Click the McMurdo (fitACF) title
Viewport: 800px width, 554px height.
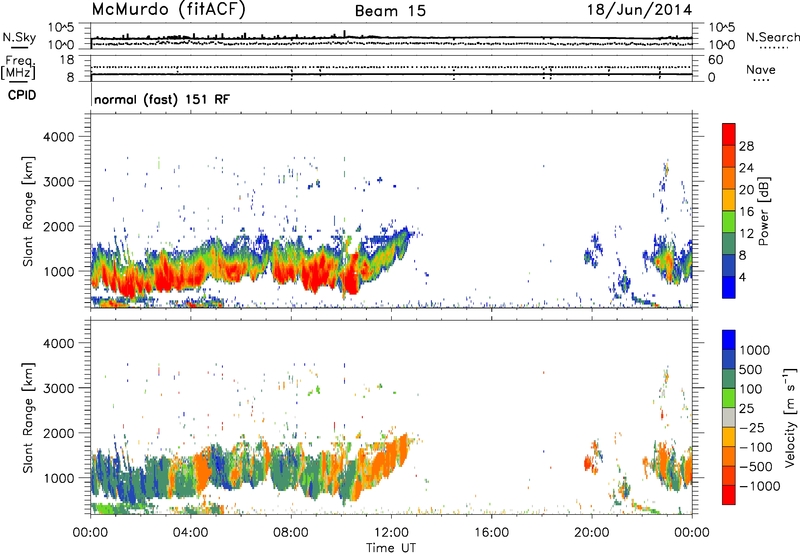168,10
